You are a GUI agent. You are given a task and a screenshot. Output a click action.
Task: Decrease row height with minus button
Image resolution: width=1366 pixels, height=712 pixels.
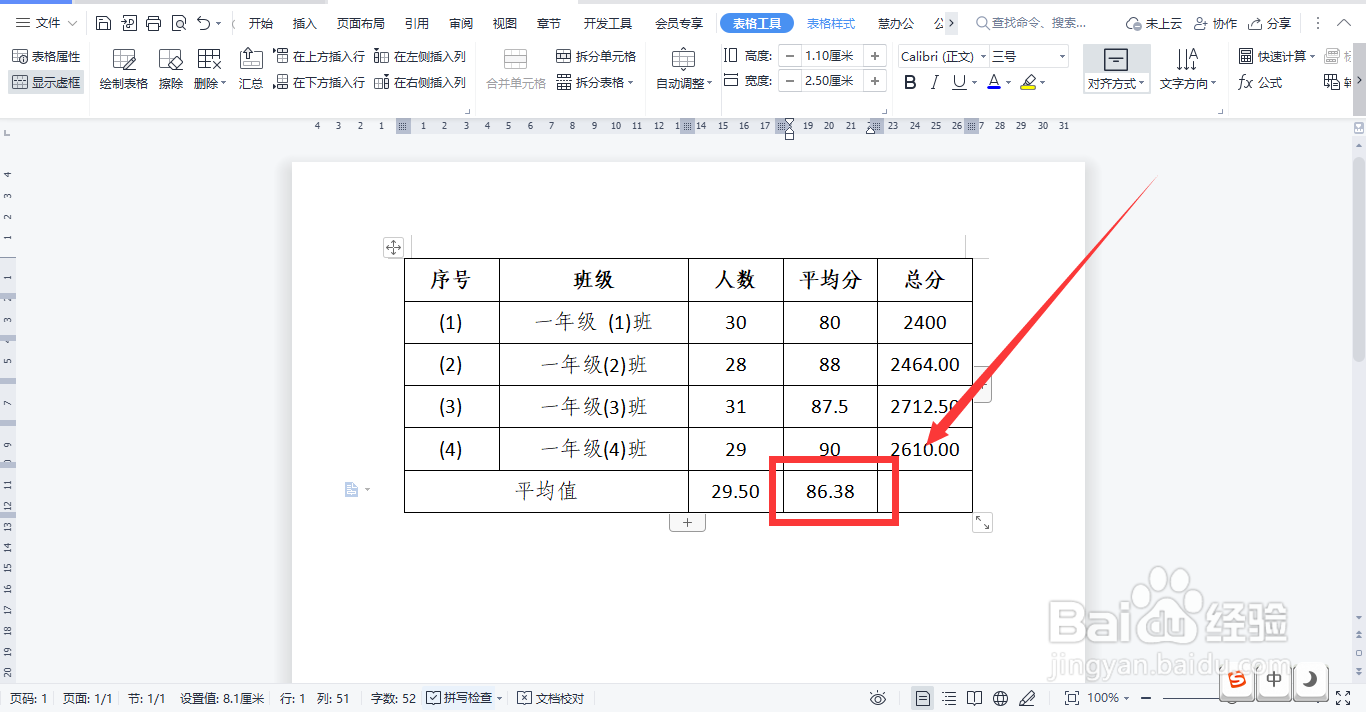[x=790, y=57]
